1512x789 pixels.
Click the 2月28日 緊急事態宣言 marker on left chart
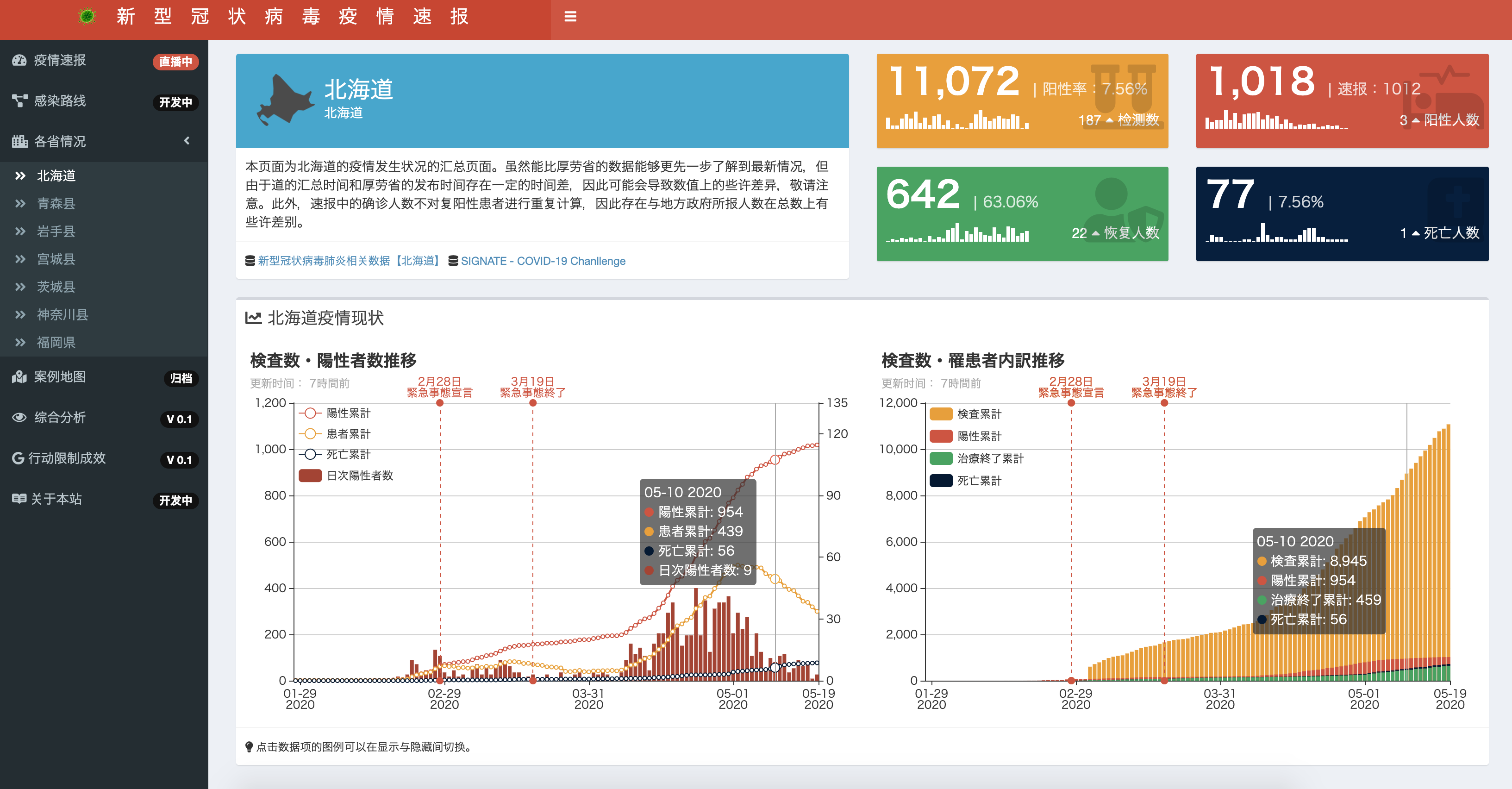coord(440,403)
